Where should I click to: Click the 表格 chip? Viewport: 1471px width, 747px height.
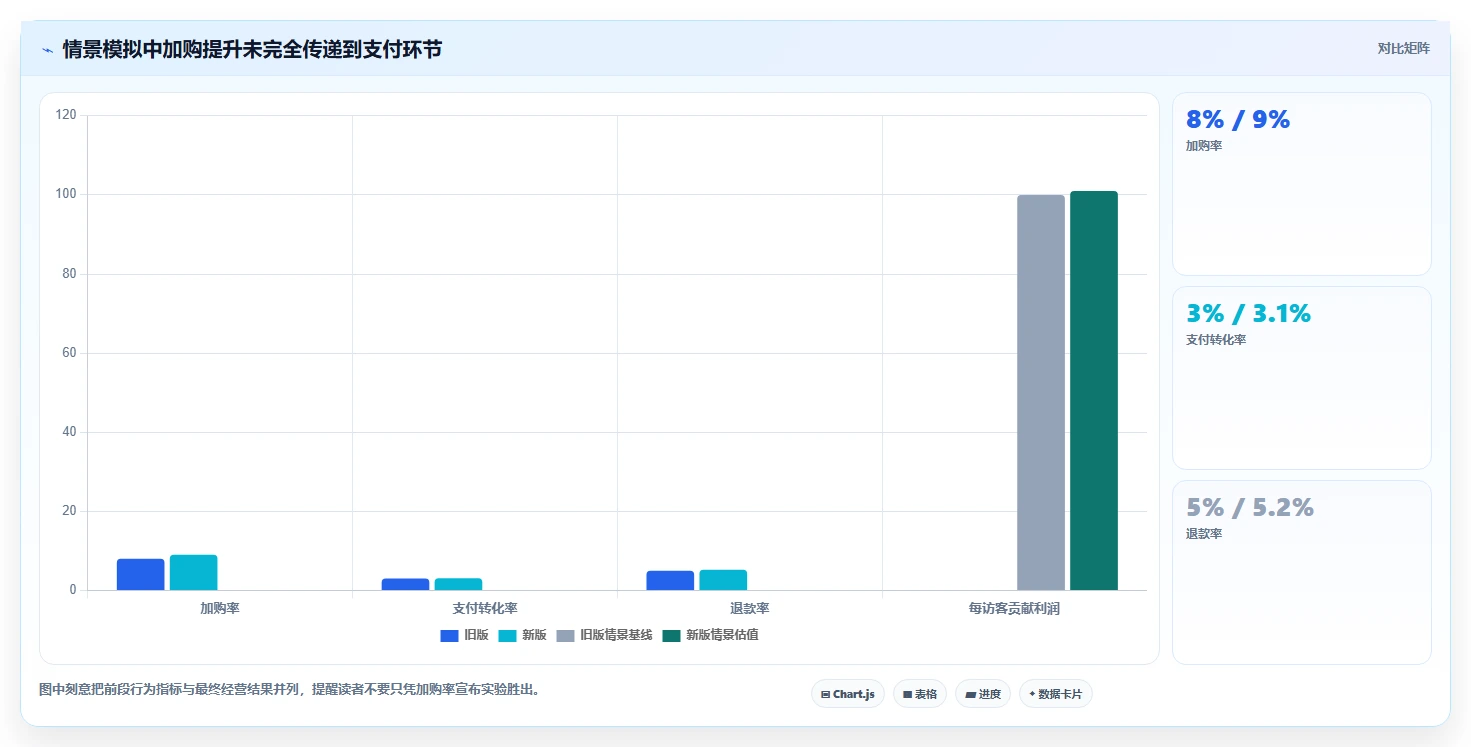[x=920, y=694]
